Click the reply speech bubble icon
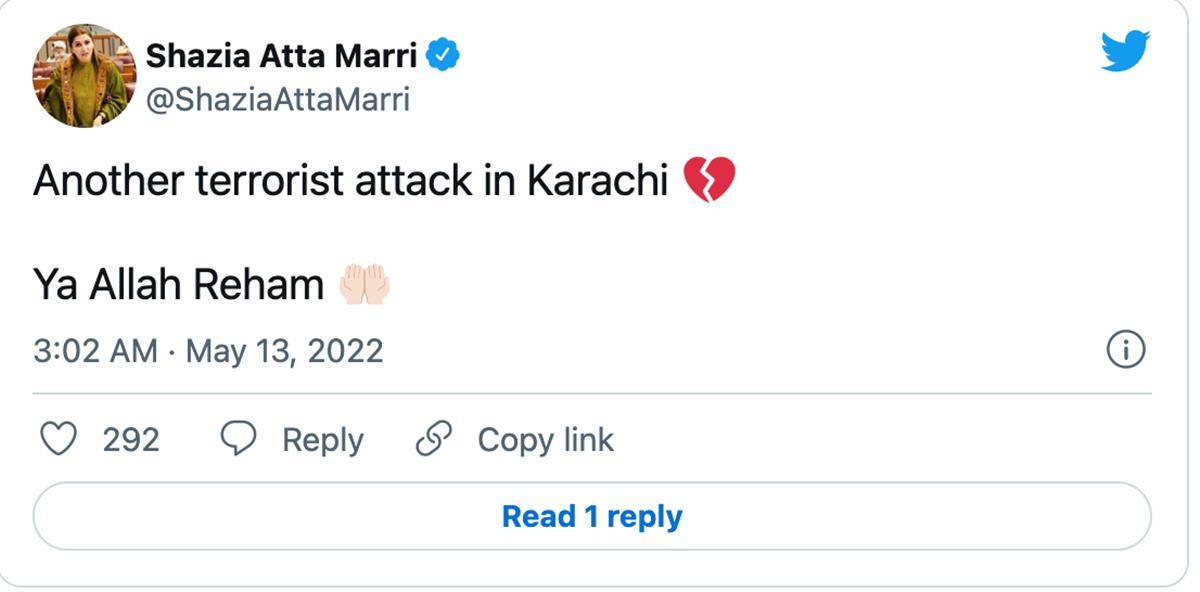Screen dimensions: 1200x592 click(x=238, y=439)
